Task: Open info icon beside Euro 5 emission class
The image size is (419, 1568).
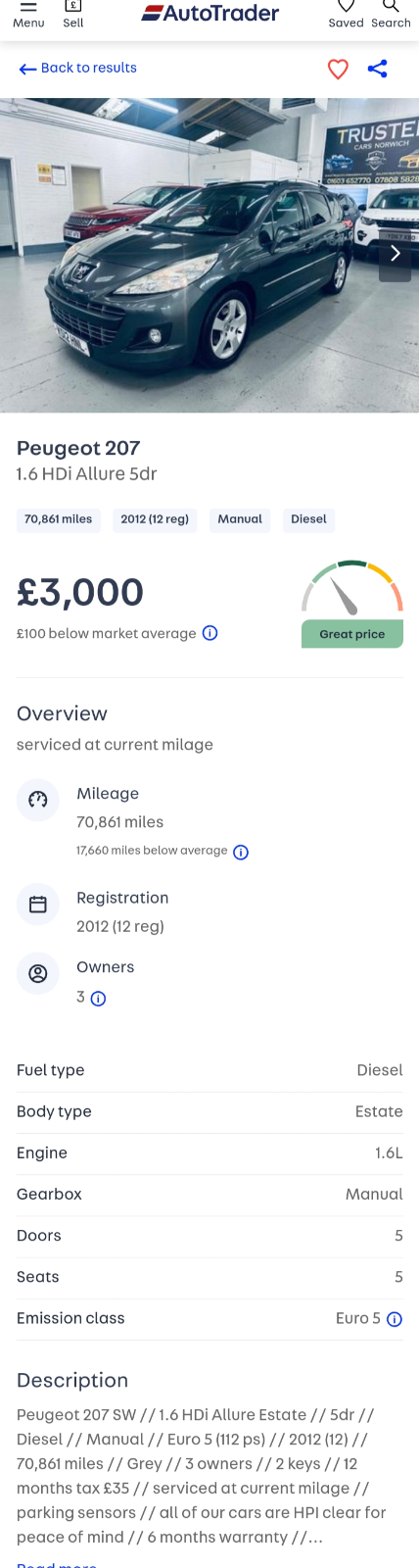Action: click(395, 1319)
